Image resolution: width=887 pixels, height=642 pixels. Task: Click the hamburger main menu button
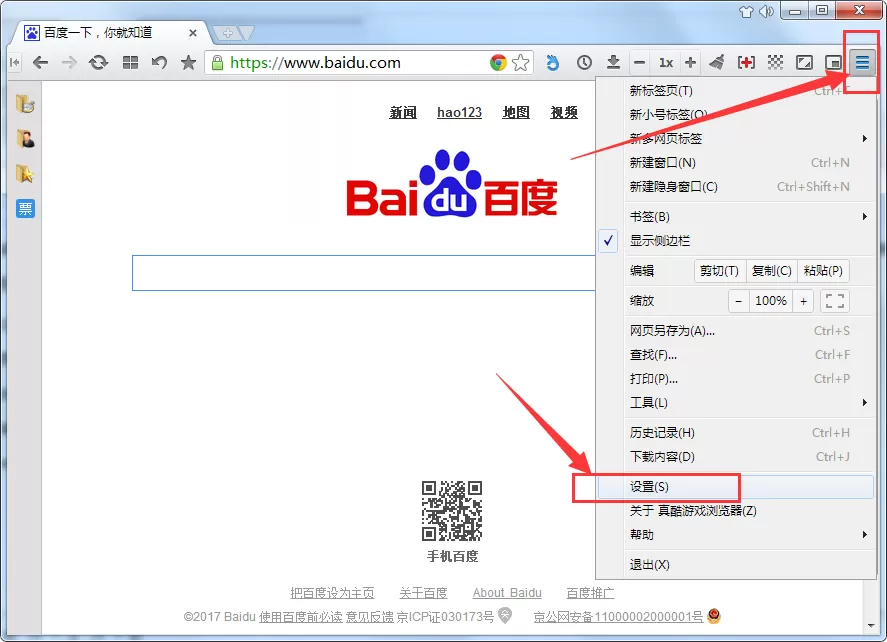[862, 62]
